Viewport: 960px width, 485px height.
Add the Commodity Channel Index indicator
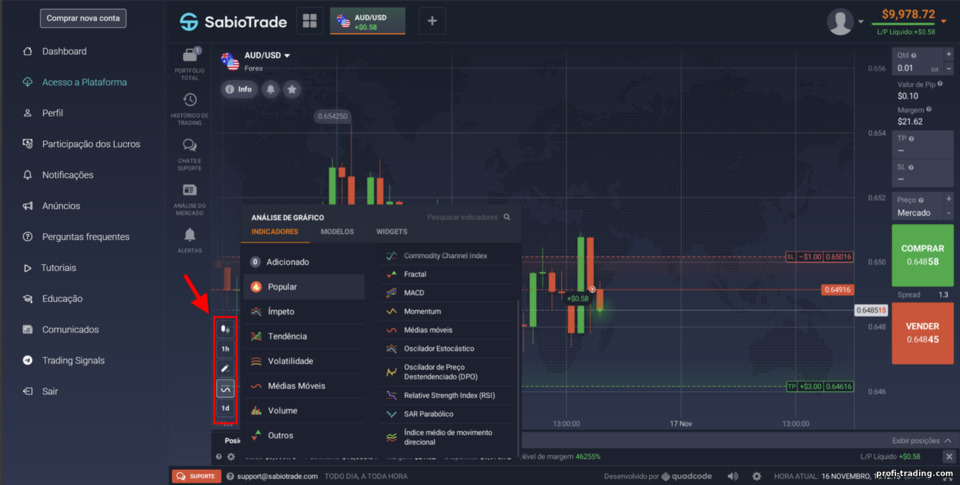pyautogui.click(x=448, y=255)
